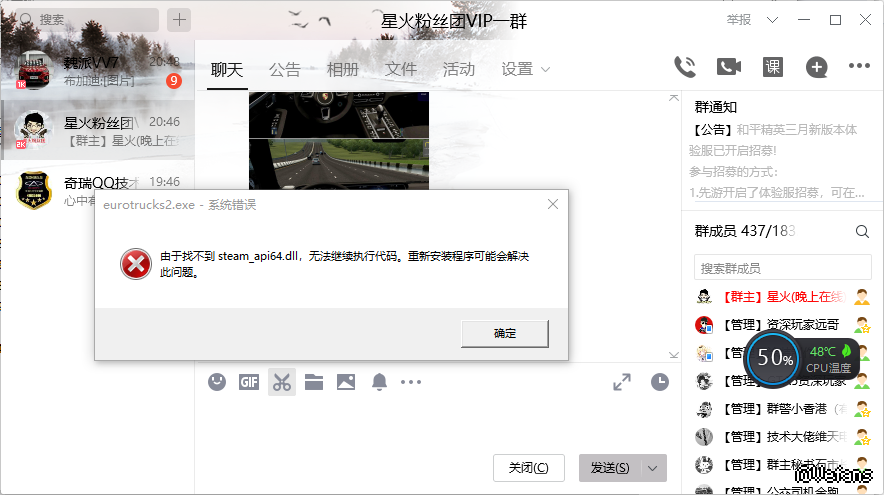Viewport: 884px width, 495px height.
Task: Click the group owner 星火 avatar in member list
Action: point(704,296)
